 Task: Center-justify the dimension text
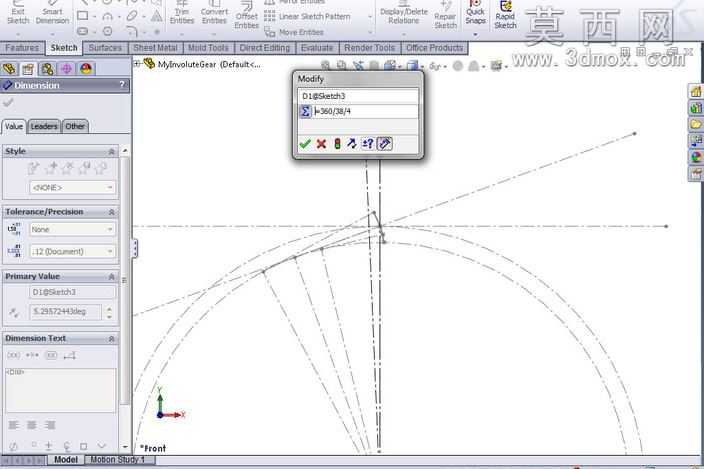(x=31, y=425)
